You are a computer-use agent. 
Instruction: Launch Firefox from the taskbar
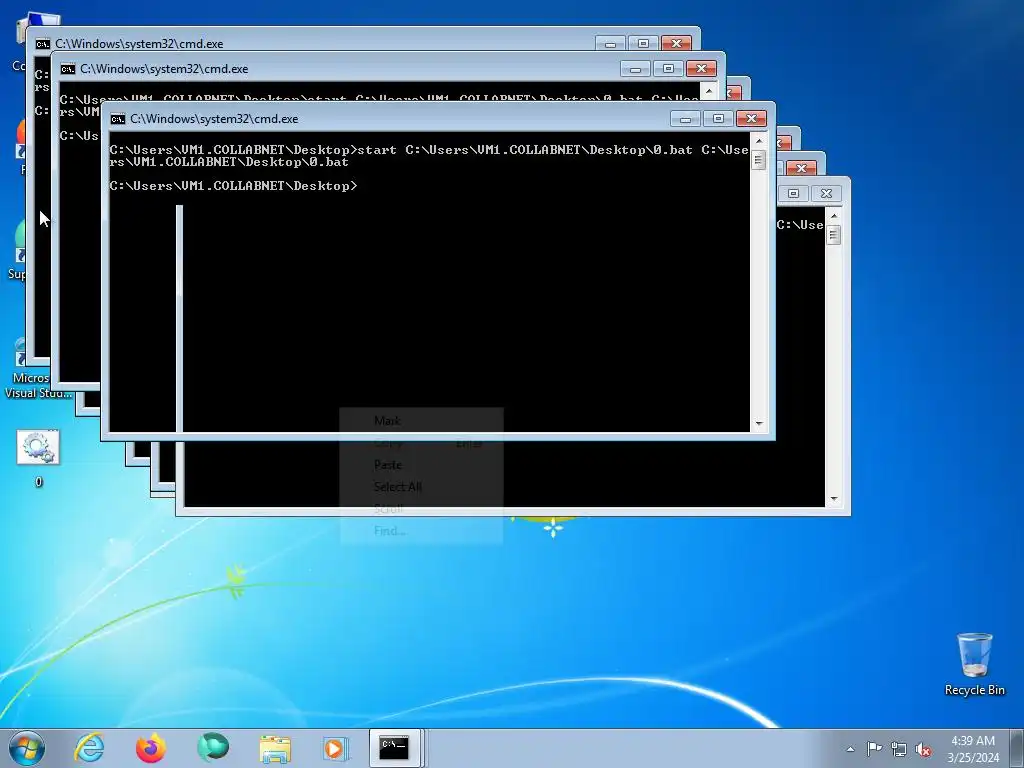tap(151, 748)
